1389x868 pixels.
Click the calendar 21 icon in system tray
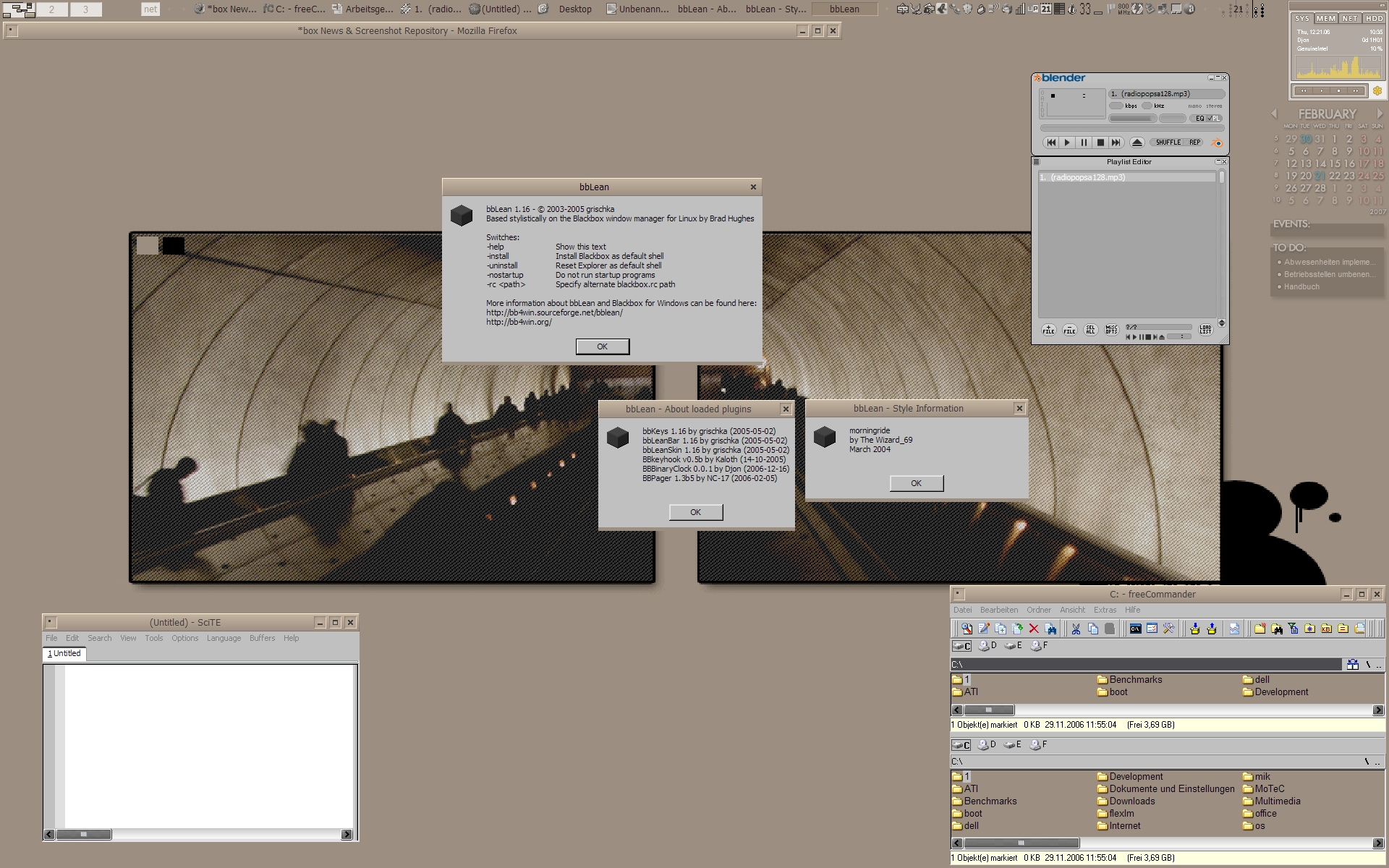(x=1046, y=9)
